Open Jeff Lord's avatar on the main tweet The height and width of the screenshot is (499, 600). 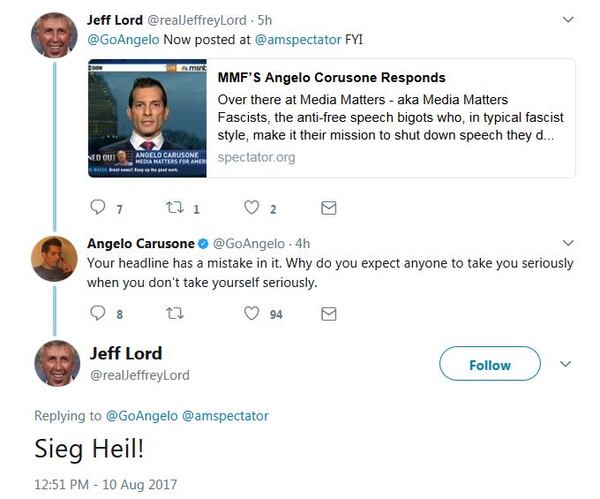point(56,362)
